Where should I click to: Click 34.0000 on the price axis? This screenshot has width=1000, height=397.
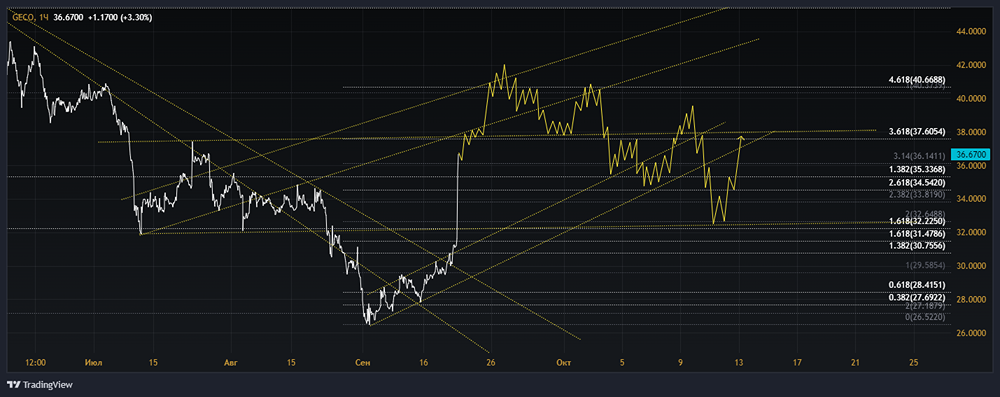tap(972, 199)
